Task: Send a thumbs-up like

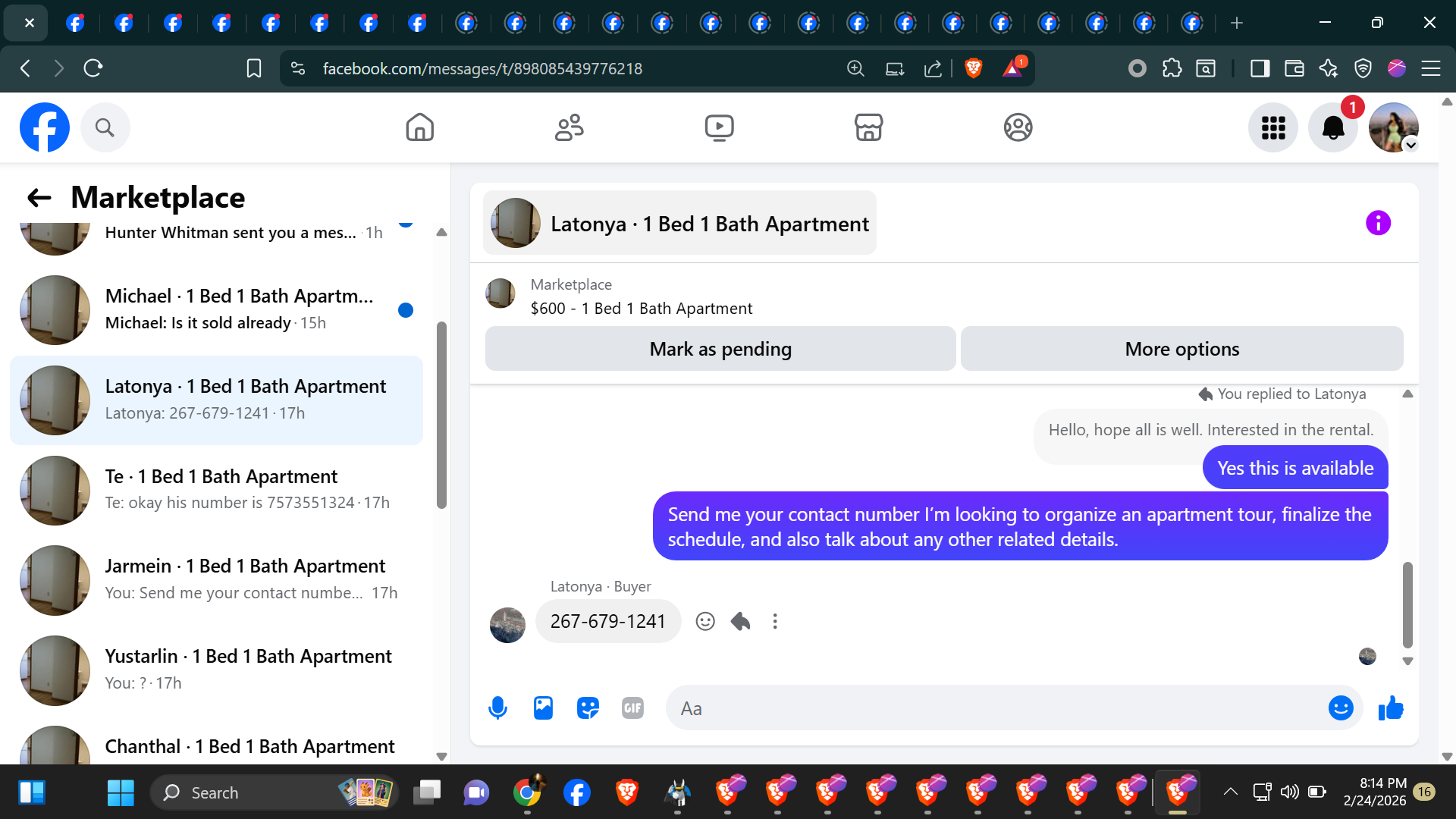Action: 1391,708
